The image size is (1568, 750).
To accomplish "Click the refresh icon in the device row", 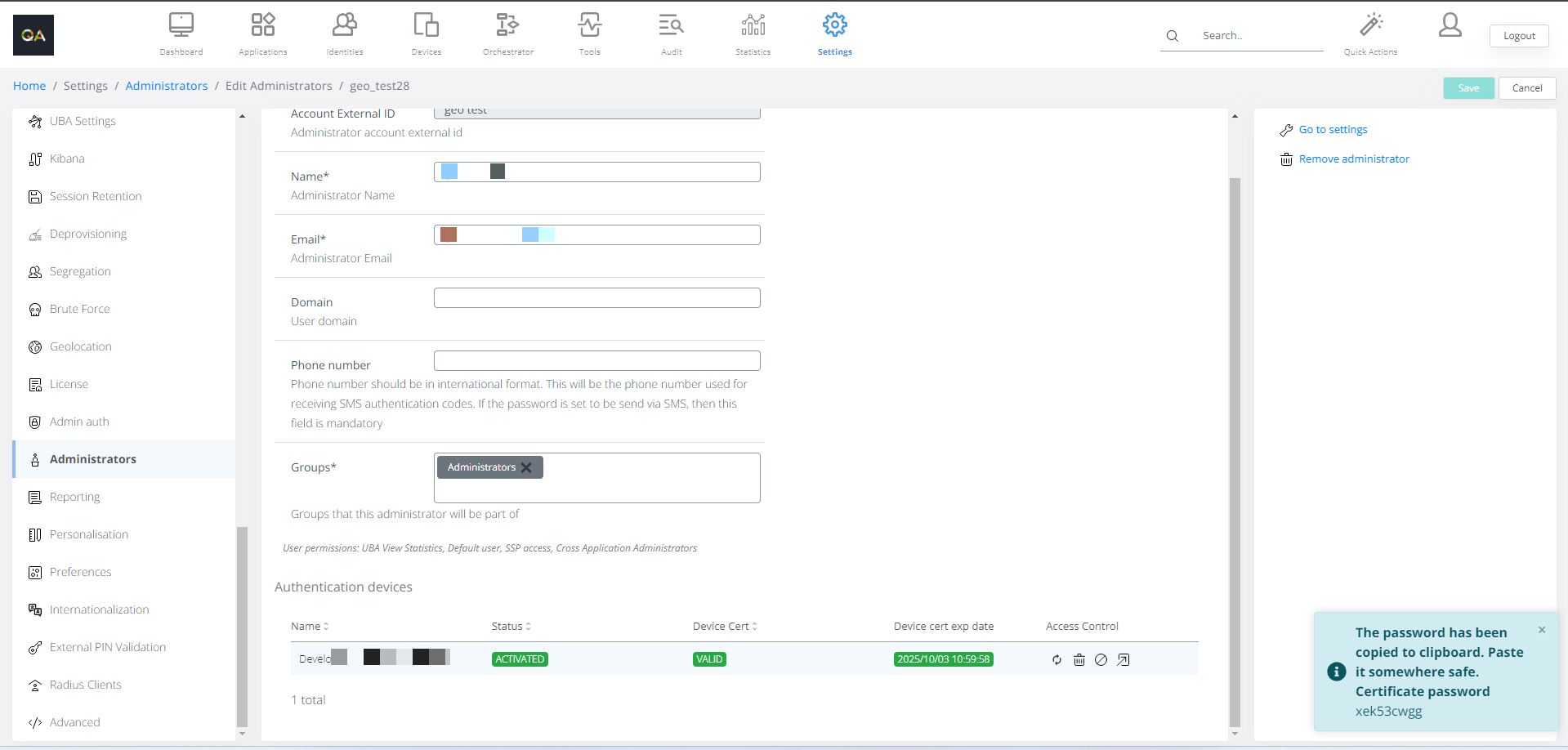I will pyautogui.click(x=1057, y=660).
